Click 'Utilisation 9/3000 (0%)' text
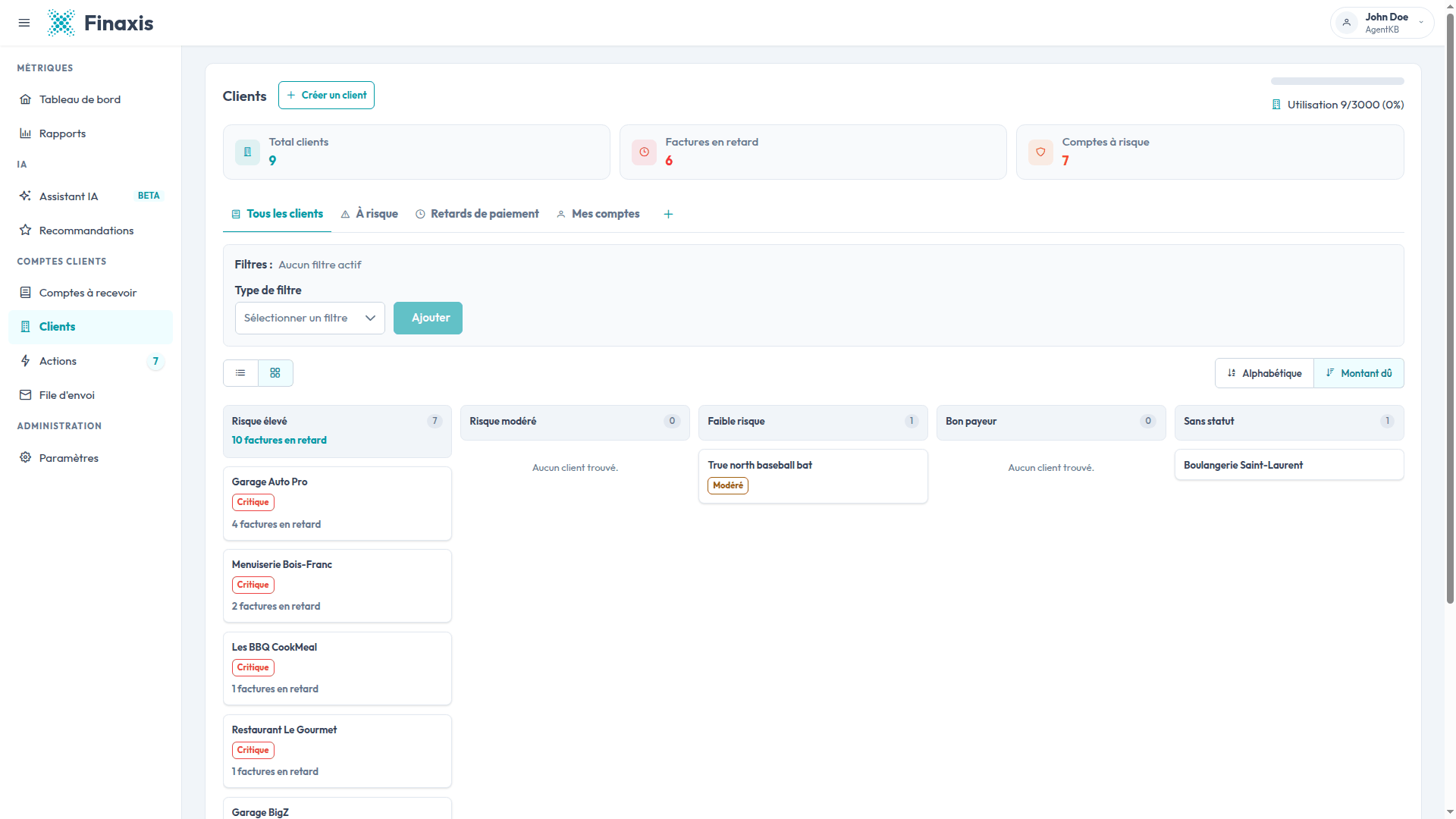Viewport: 1456px width, 819px height. [1345, 105]
